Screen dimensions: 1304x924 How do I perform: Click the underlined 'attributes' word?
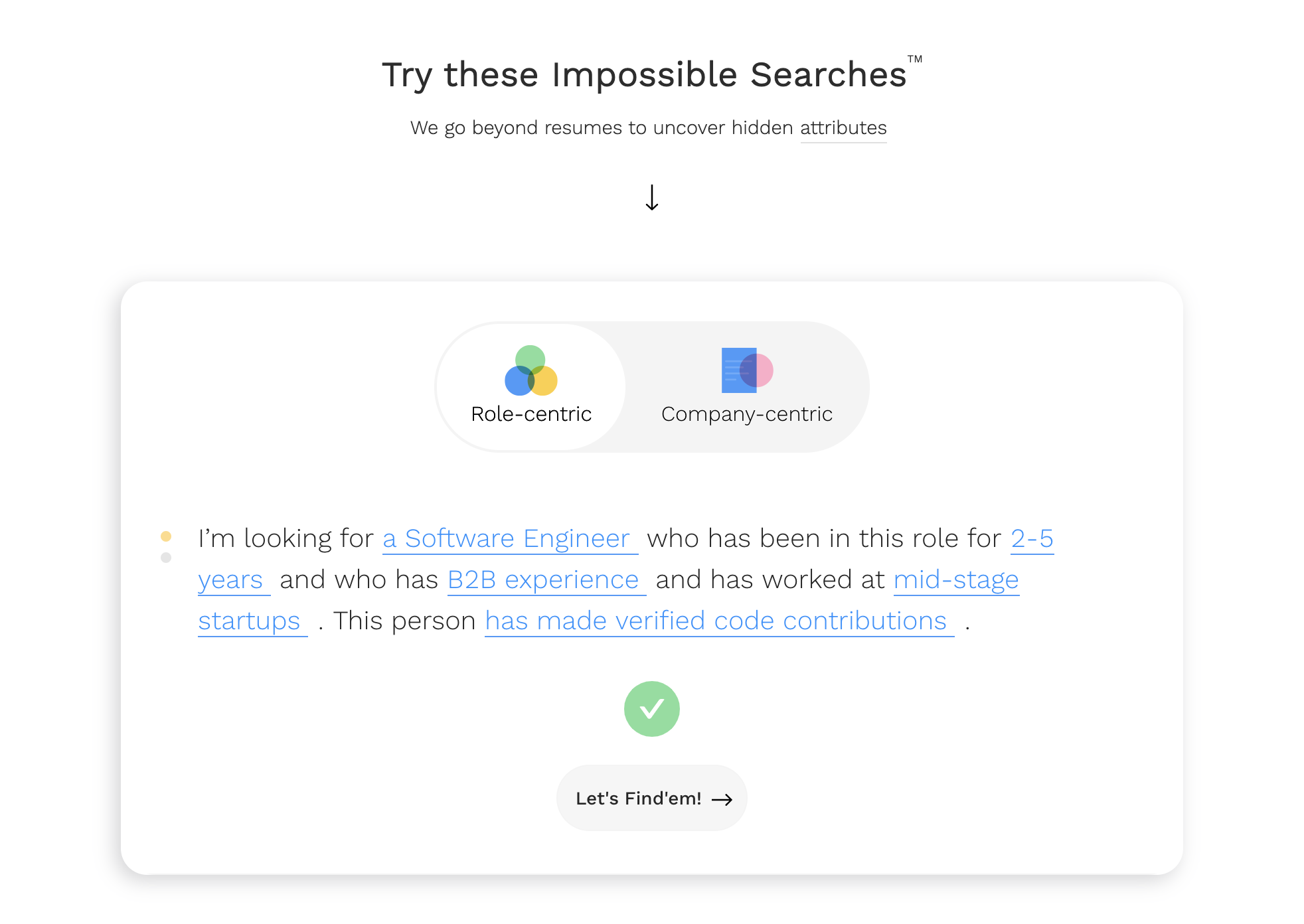click(843, 127)
